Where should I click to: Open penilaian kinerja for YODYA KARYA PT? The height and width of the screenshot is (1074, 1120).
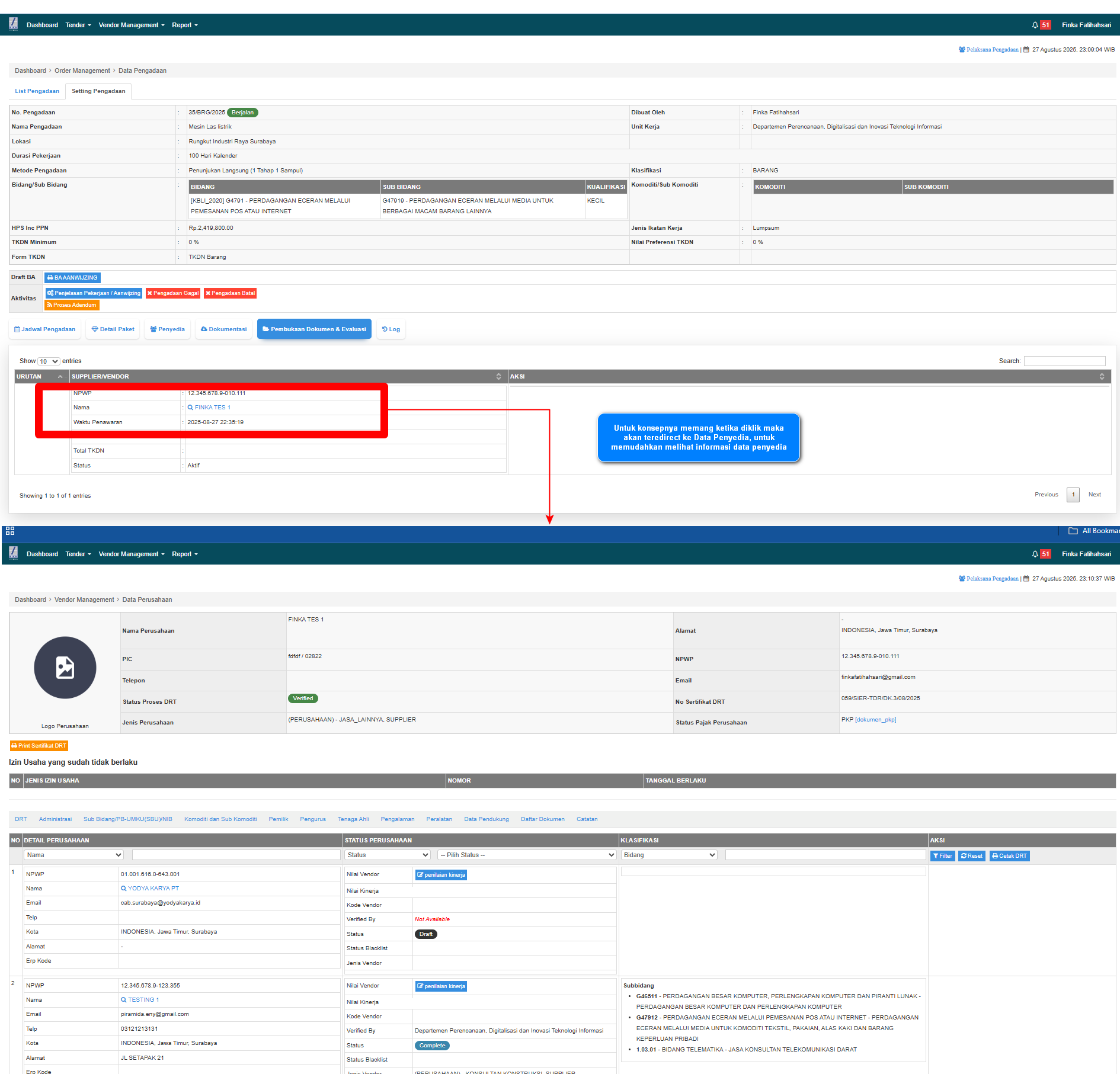point(441,875)
